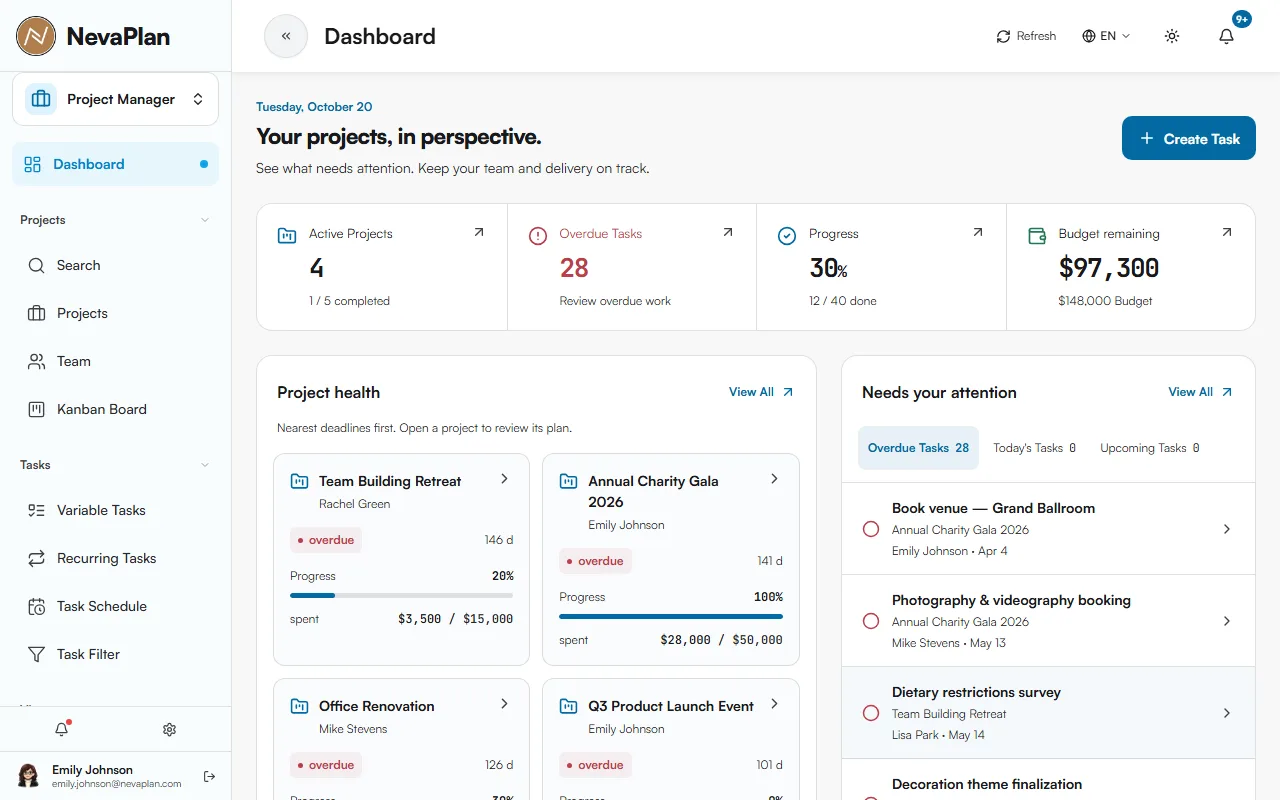Viewport: 1280px width, 800px height.
Task: Open settings gear in sidebar footer
Action: click(x=169, y=730)
